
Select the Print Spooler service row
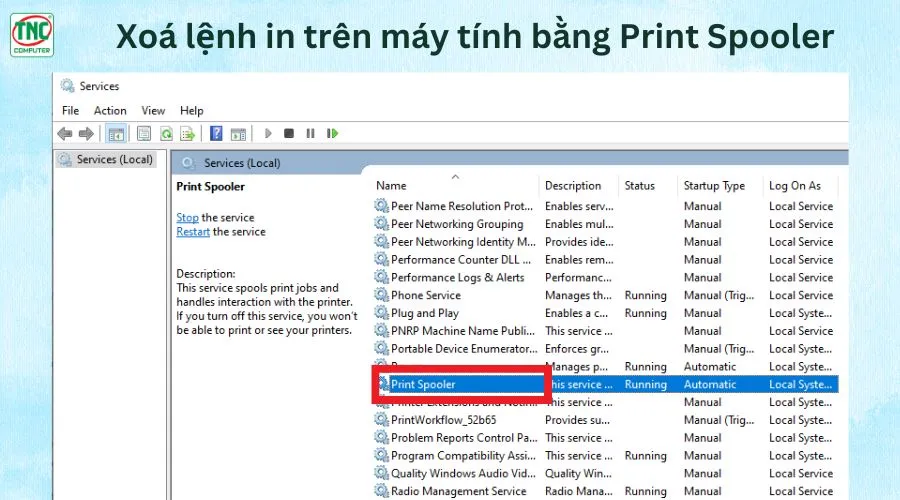[606, 384]
